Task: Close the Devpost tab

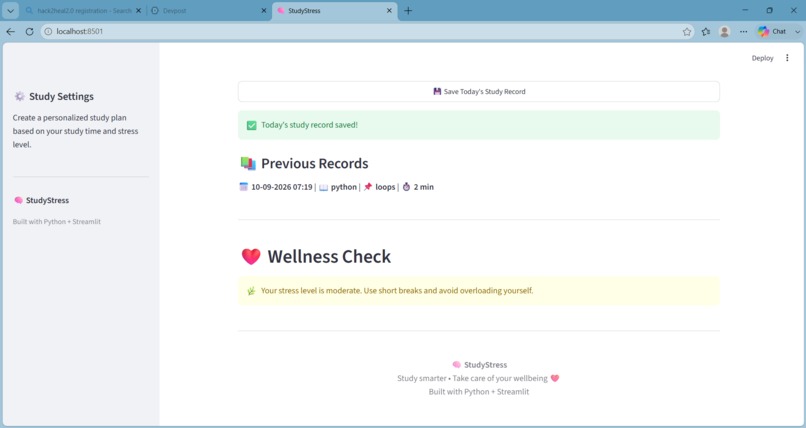Action: 264,10
